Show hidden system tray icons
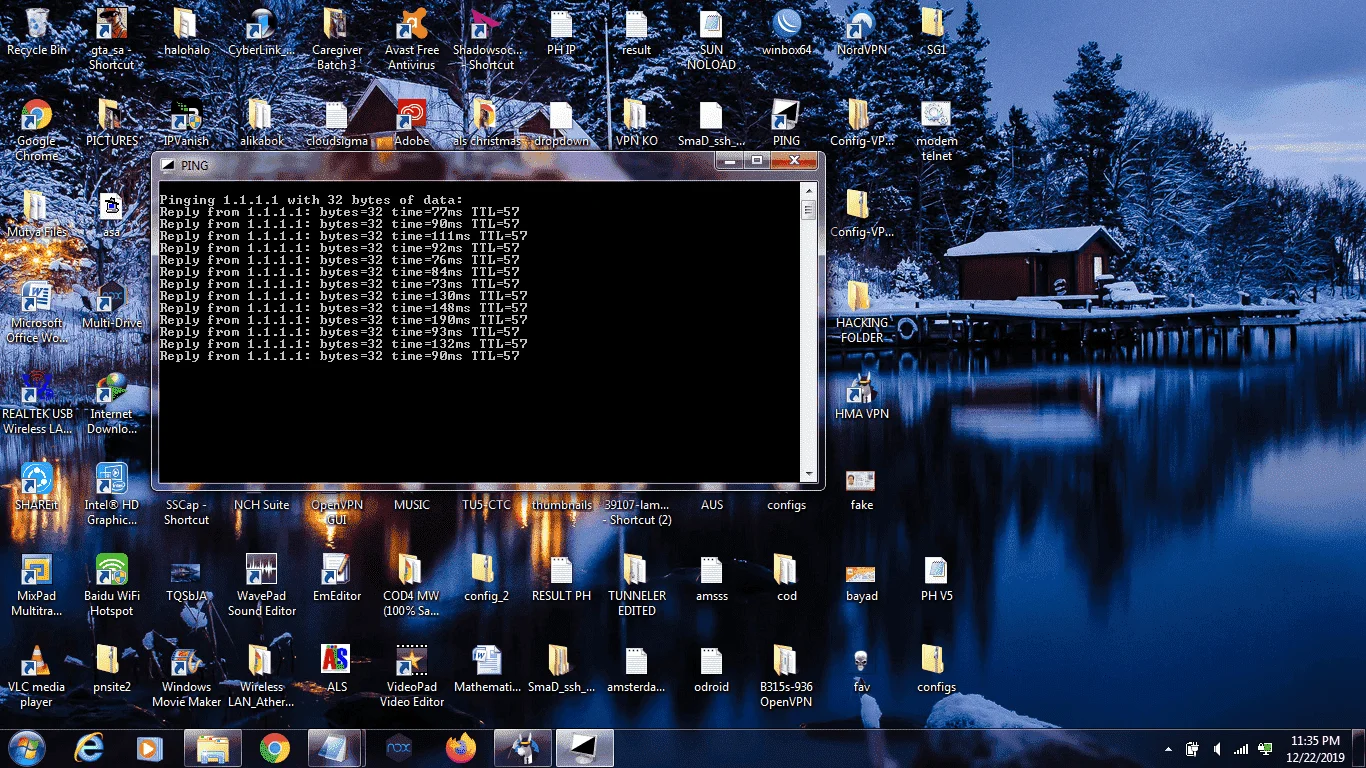This screenshot has height=768, width=1366. pos(1169,749)
